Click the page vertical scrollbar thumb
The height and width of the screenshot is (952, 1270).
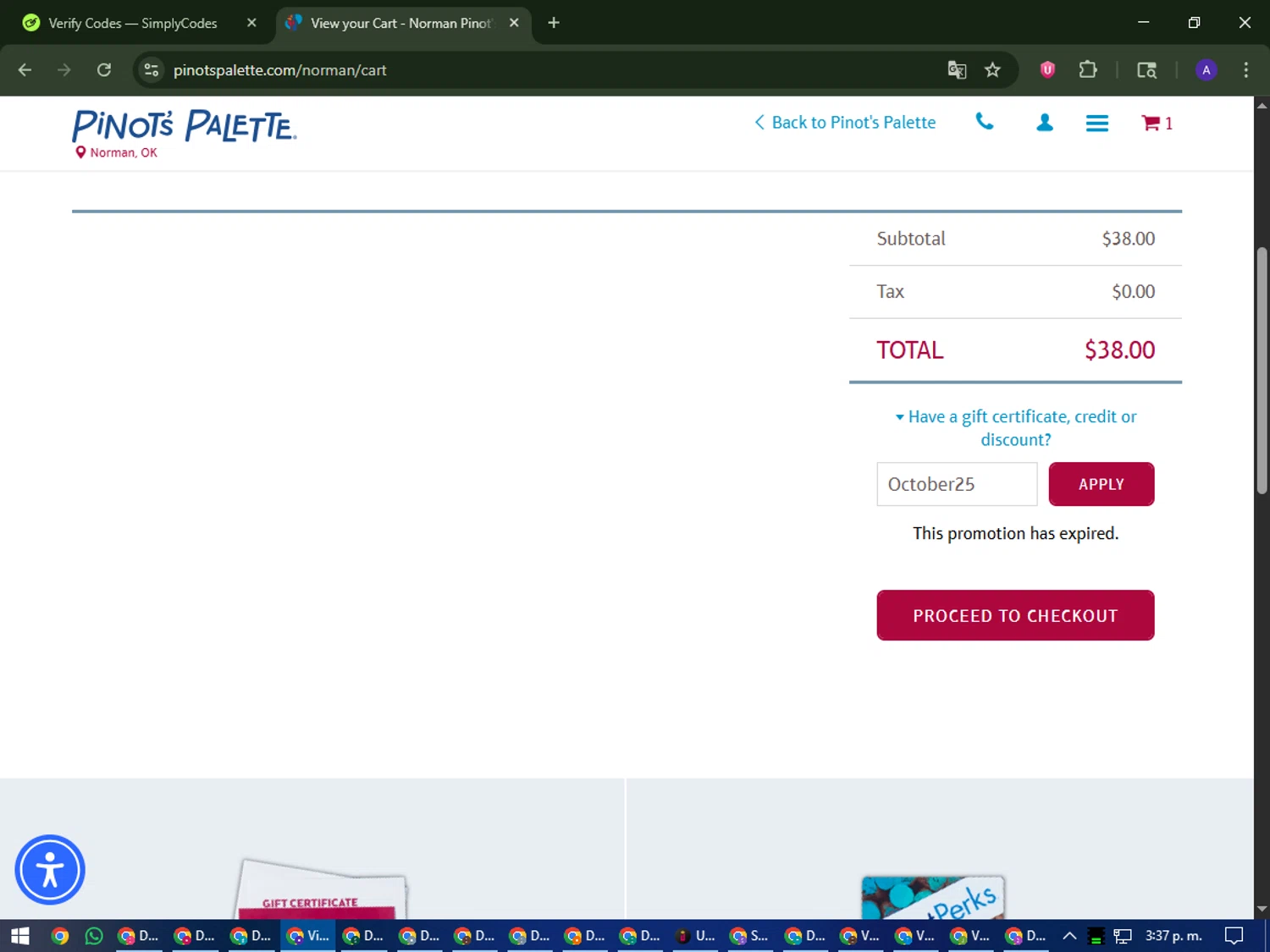coord(1262,371)
